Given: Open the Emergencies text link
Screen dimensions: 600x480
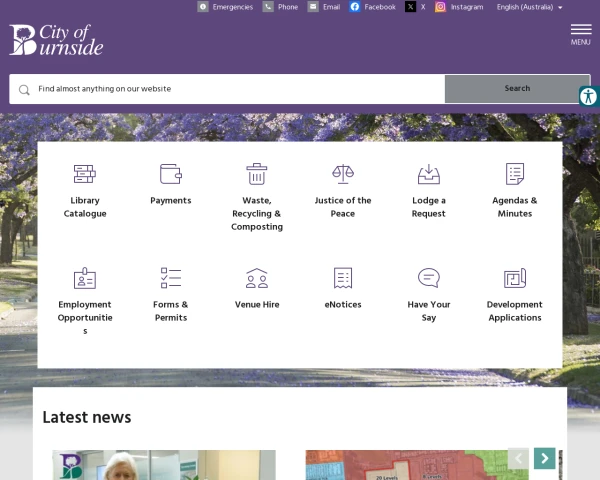Looking at the screenshot, I should [x=233, y=7].
